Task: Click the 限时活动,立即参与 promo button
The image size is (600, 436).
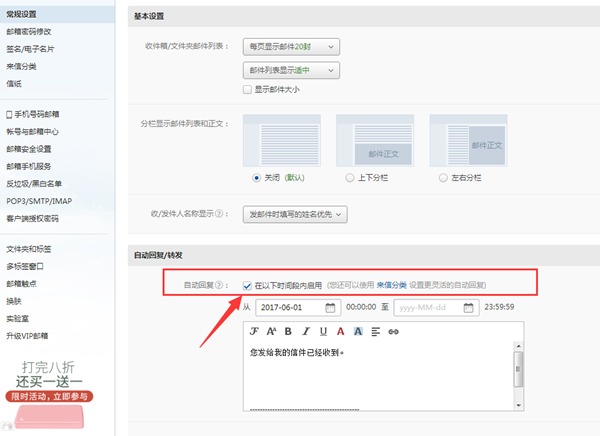Action: [x=49, y=396]
